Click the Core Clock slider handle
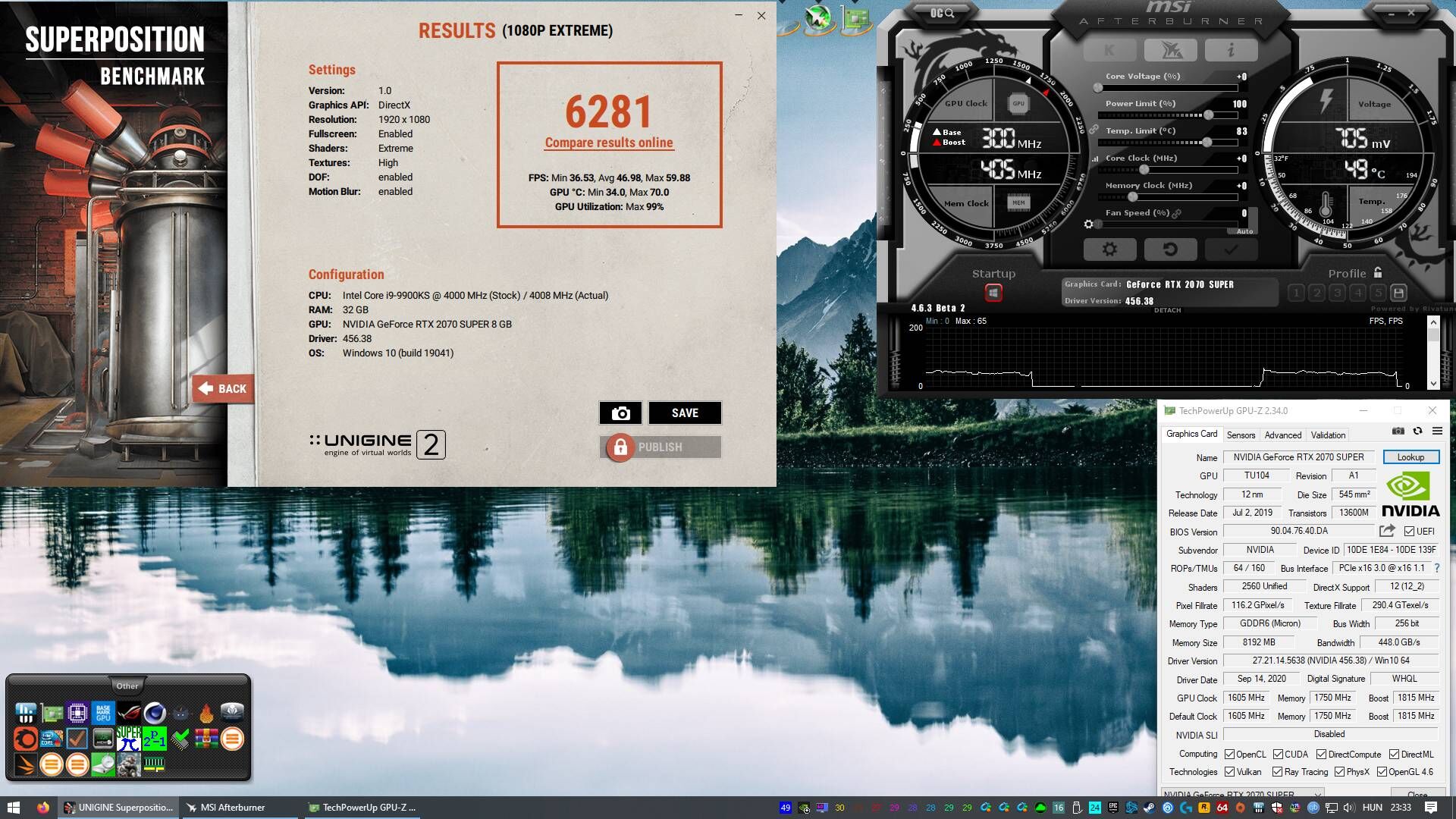This screenshot has height=819, width=1456. pyautogui.click(x=1144, y=170)
